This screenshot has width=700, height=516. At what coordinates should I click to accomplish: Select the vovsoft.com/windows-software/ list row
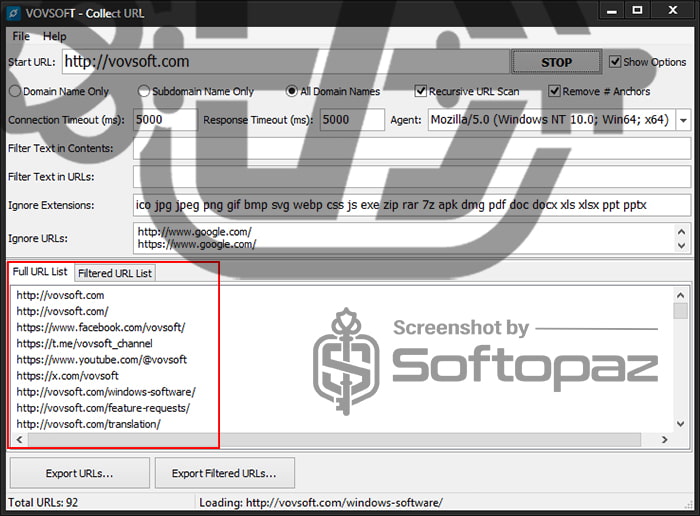(x=106, y=391)
